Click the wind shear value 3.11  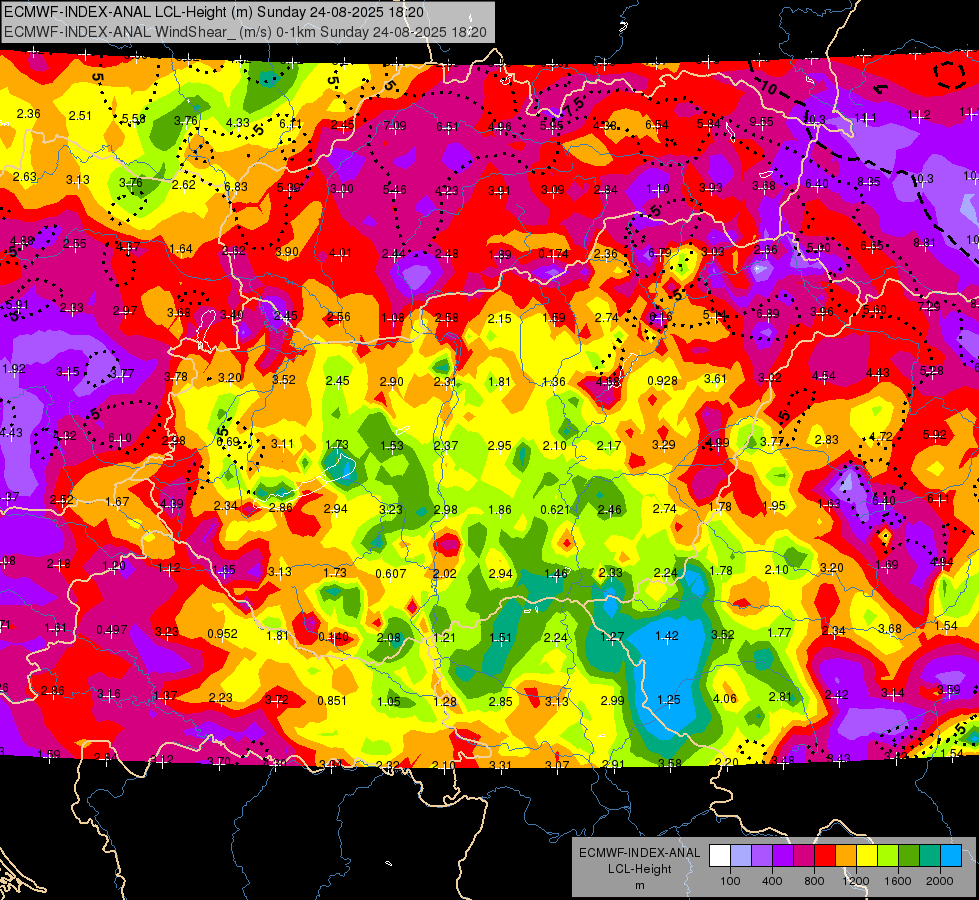(x=282, y=443)
